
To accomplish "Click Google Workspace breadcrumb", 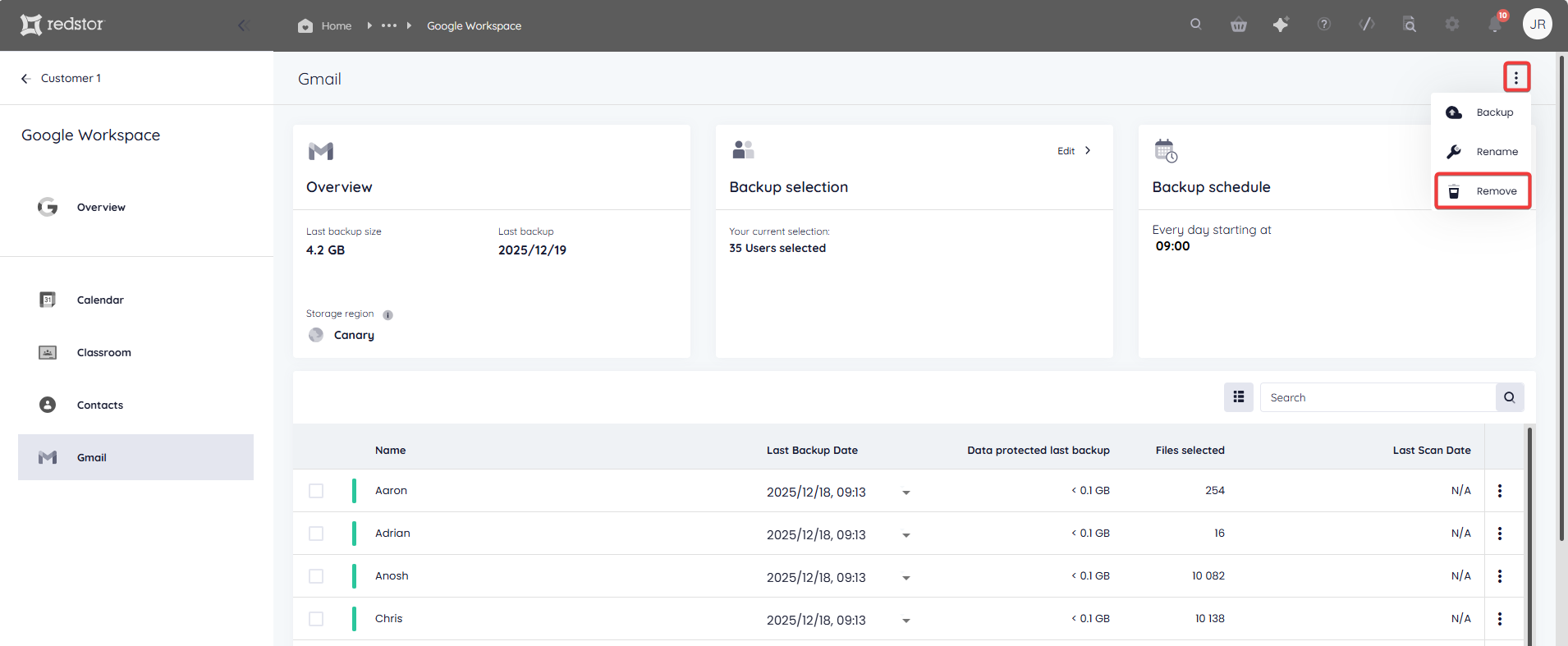I will tap(474, 25).
